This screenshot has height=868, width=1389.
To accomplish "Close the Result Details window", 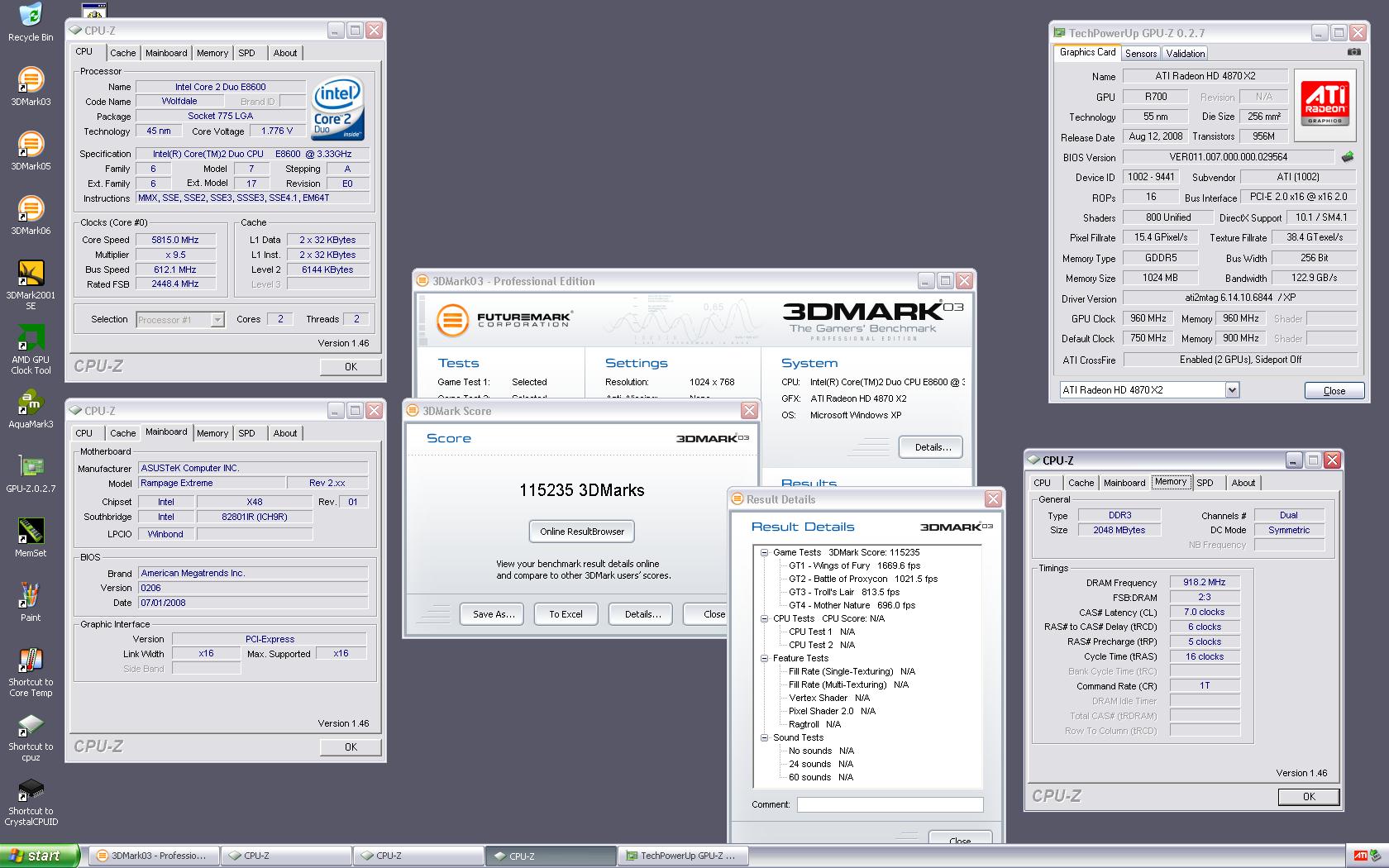I will [993, 499].
